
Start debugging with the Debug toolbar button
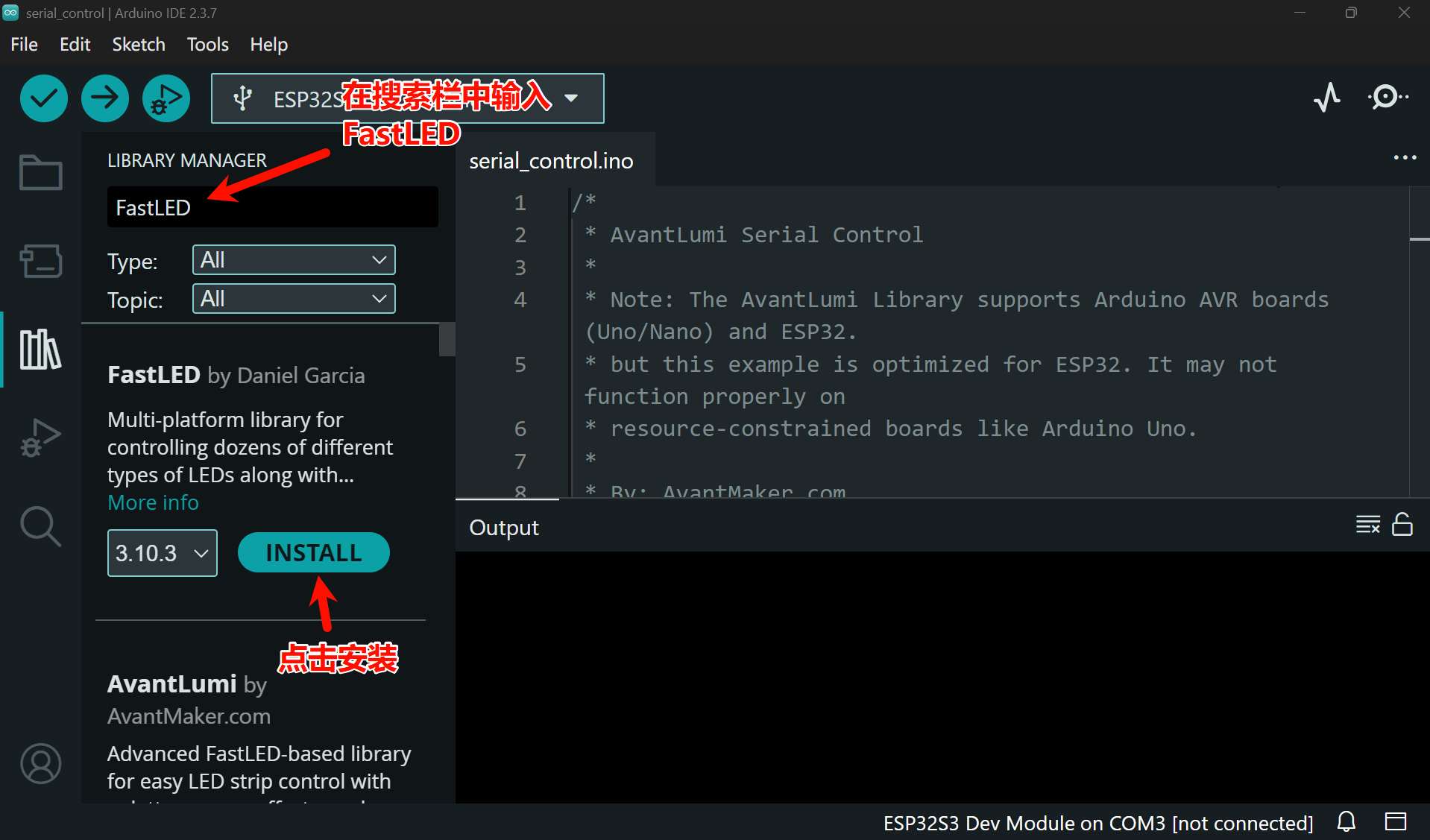click(x=166, y=98)
